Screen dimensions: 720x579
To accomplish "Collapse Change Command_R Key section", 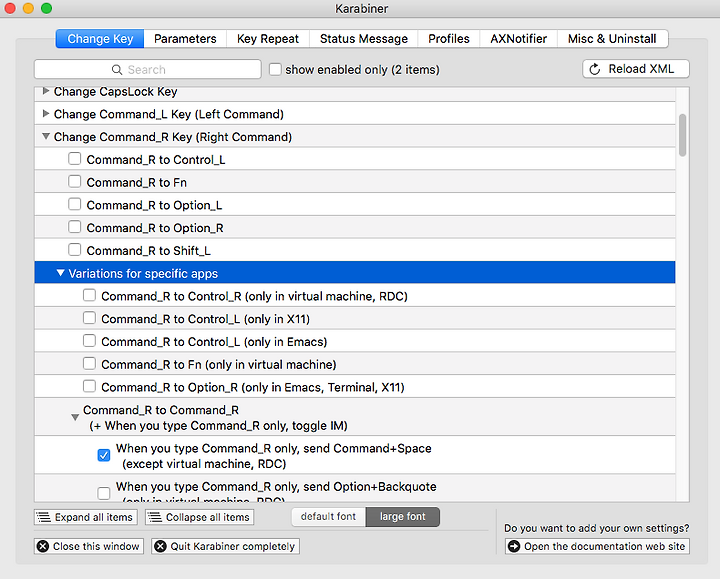I will coord(45,136).
